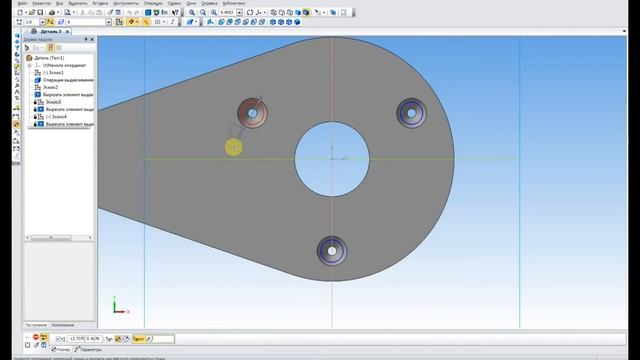
Task: Click the grid icon in second toolbar row
Action: point(158,22)
